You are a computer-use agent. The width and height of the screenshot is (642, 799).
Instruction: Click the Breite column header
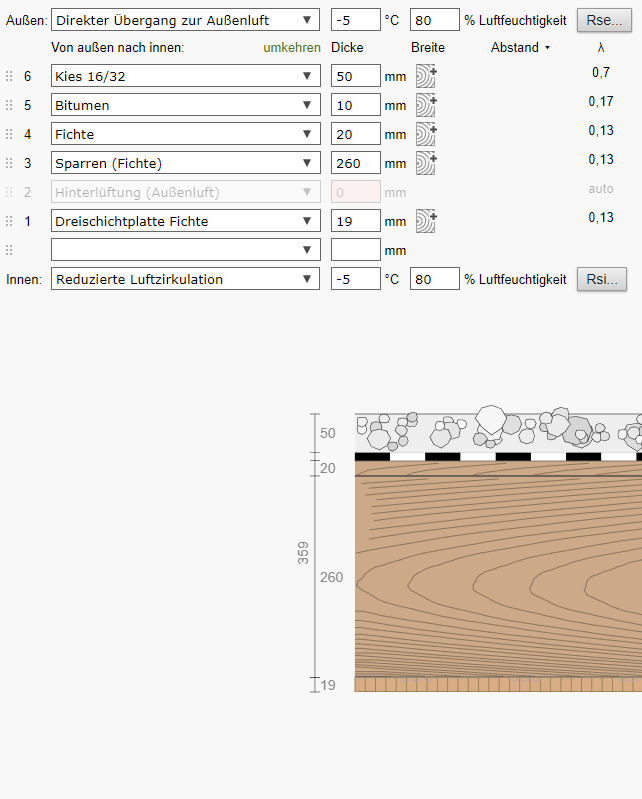click(x=428, y=47)
